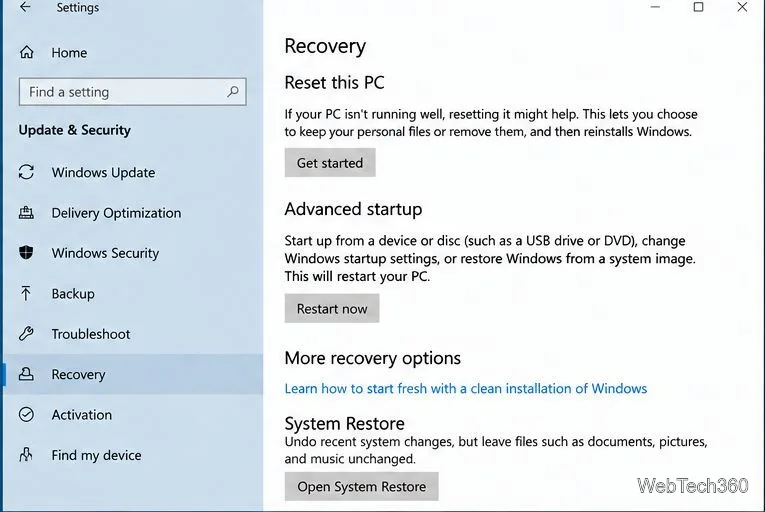This screenshot has width=765, height=512.
Task: Minimize the Settings window
Action: pyautogui.click(x=655, y=7)
